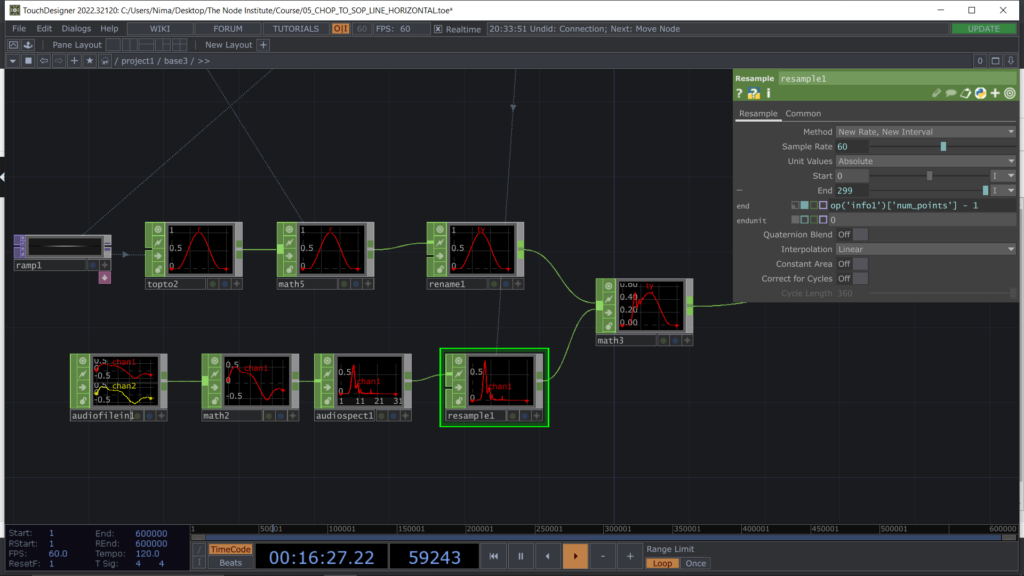Click the home network icon in path bar
Screen dimensions: 1024x576
point(104,61)
